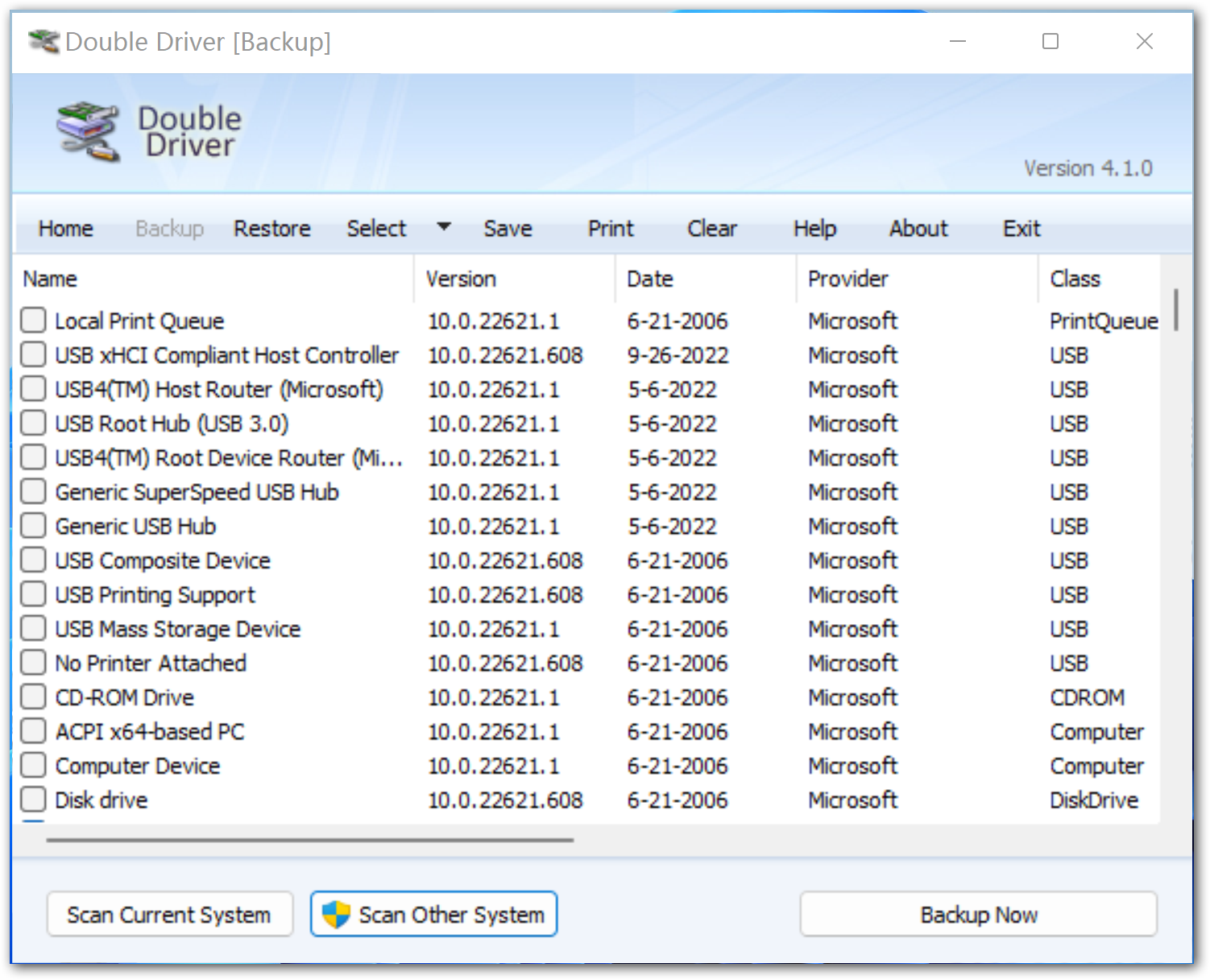Click the Double Driver logo icon in header
This screenshot has height=980, width=1210.
[x=89, y=131]
